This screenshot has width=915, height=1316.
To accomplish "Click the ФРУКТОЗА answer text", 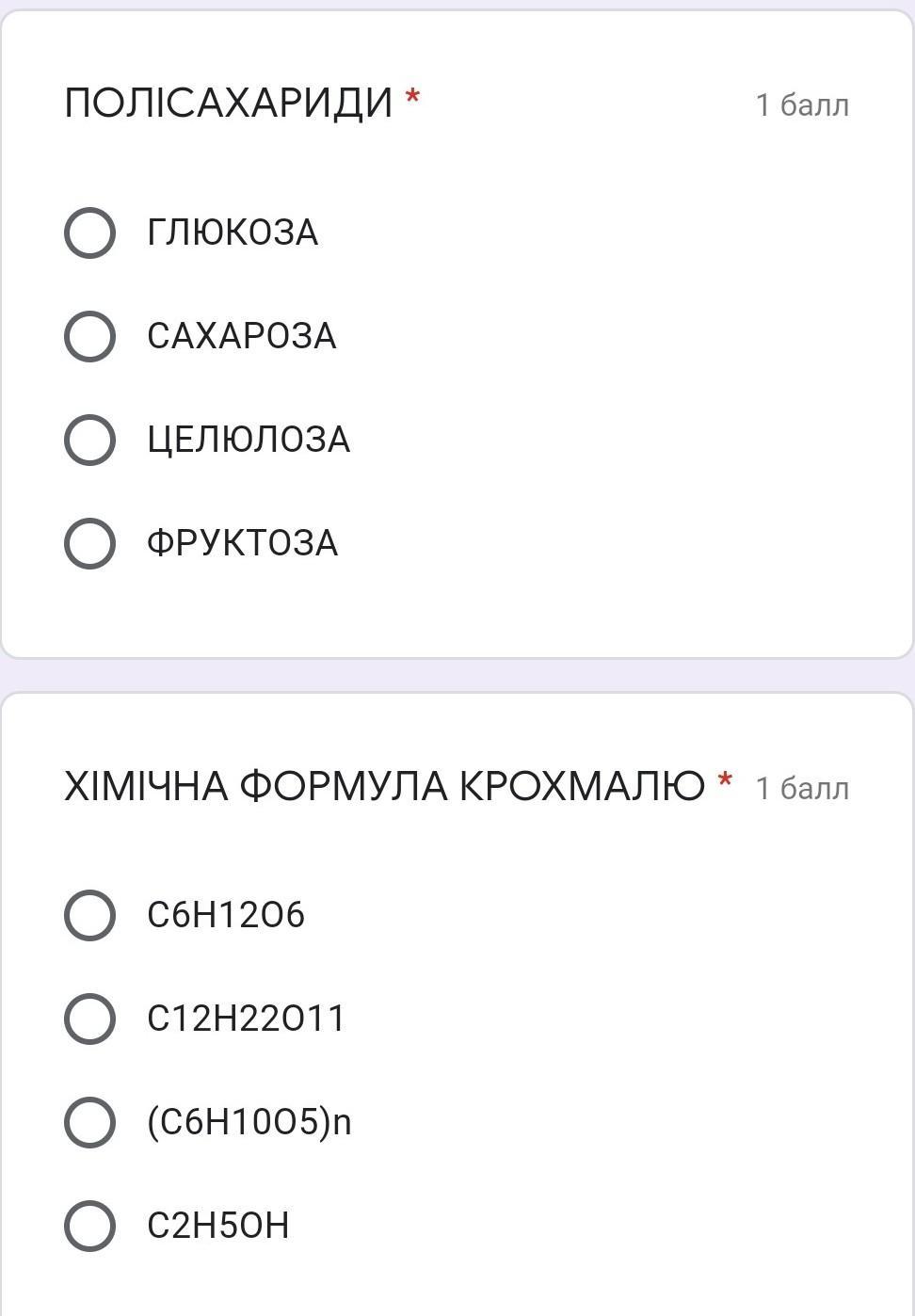I will tap(242, 543).
